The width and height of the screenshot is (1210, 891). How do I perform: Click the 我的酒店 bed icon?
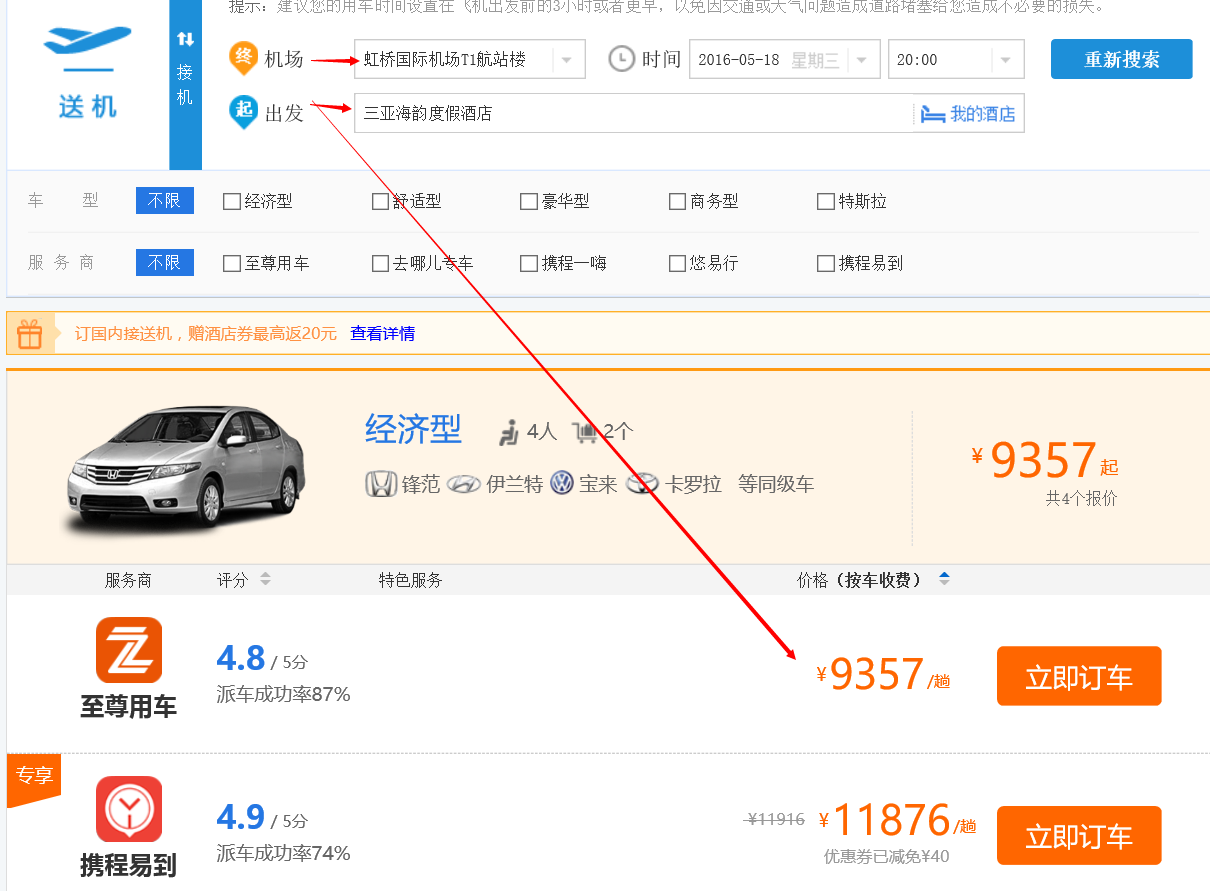point(932,114)
